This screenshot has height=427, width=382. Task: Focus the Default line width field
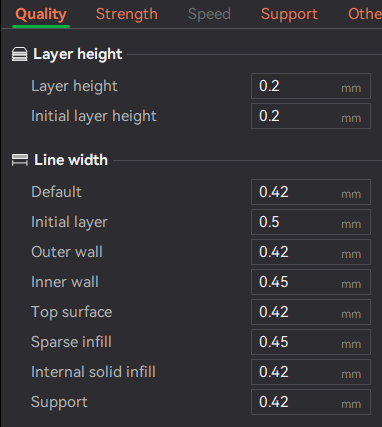(311, 192)
